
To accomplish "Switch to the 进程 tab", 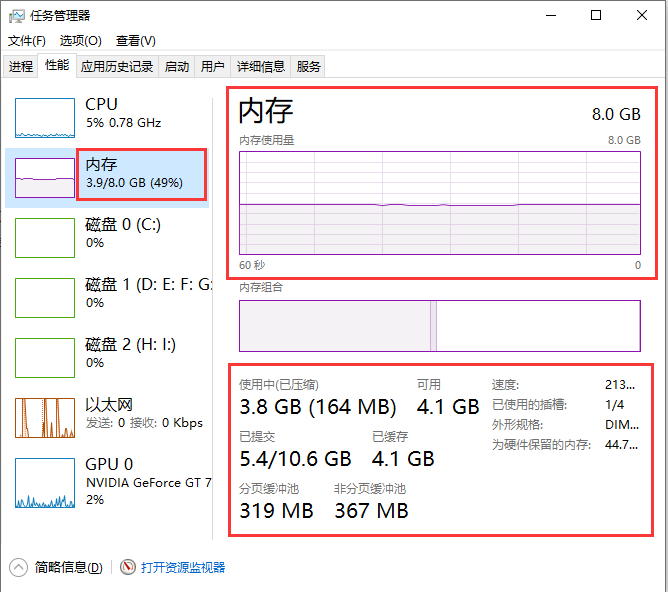I will pyautogui.click(x=21, y=67).
